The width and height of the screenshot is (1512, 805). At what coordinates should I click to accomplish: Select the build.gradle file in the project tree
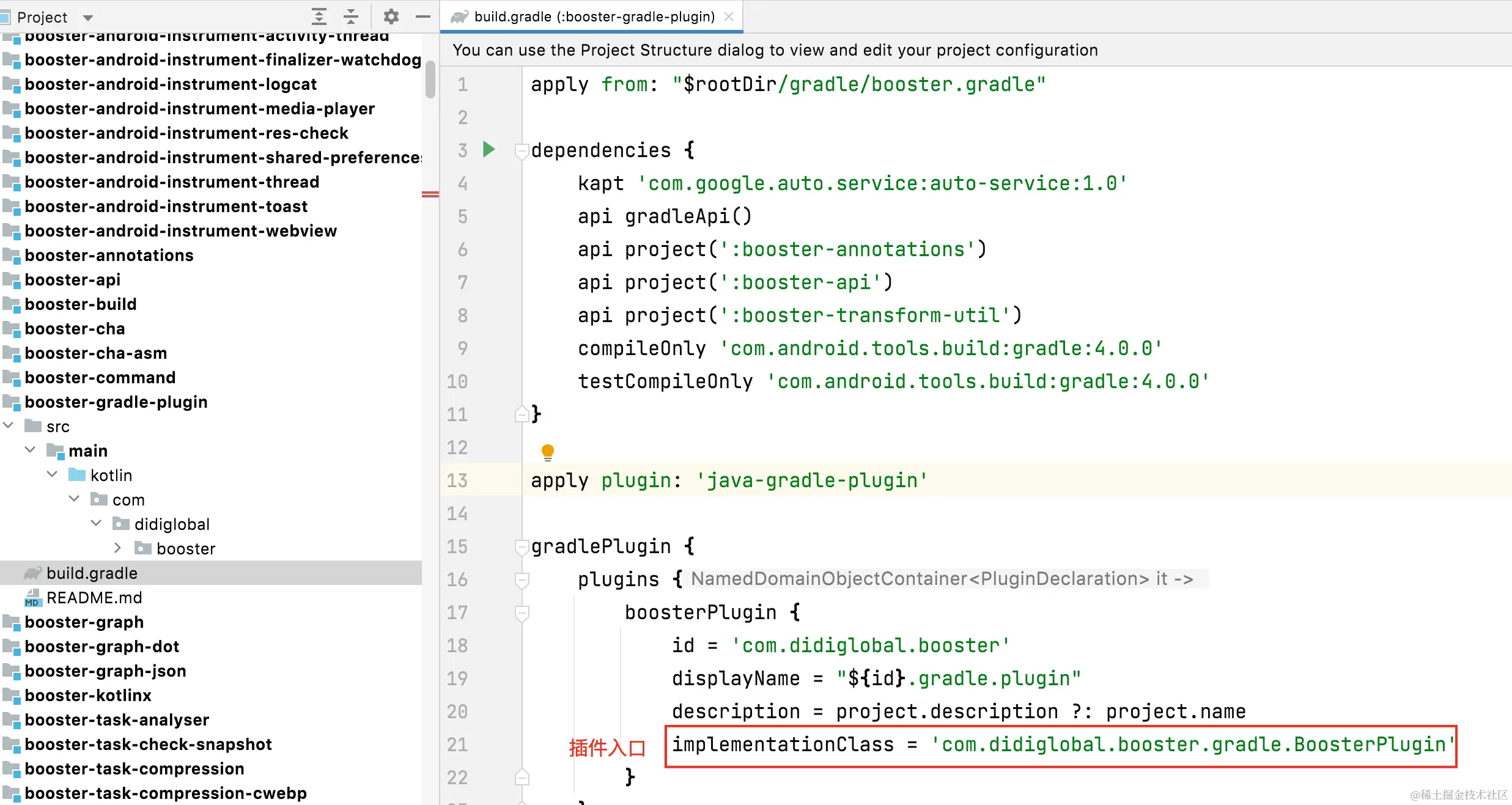92,573
